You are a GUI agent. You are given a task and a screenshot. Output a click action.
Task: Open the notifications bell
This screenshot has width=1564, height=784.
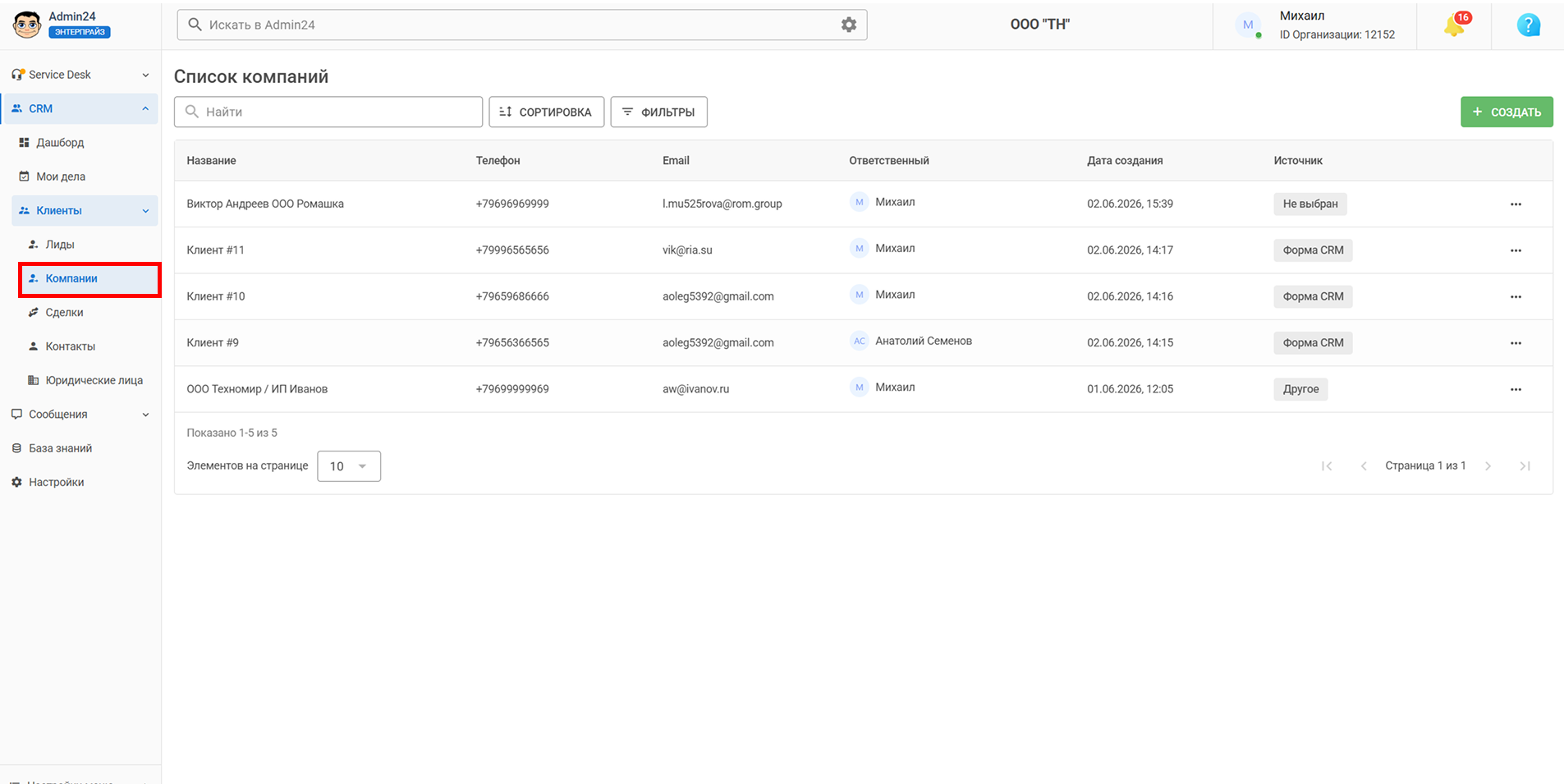1456,25
